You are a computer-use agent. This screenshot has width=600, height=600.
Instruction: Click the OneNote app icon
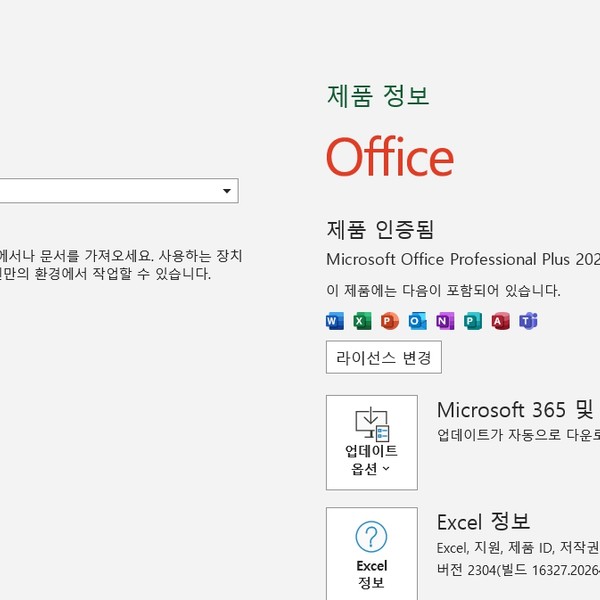[x=445, y=321]
